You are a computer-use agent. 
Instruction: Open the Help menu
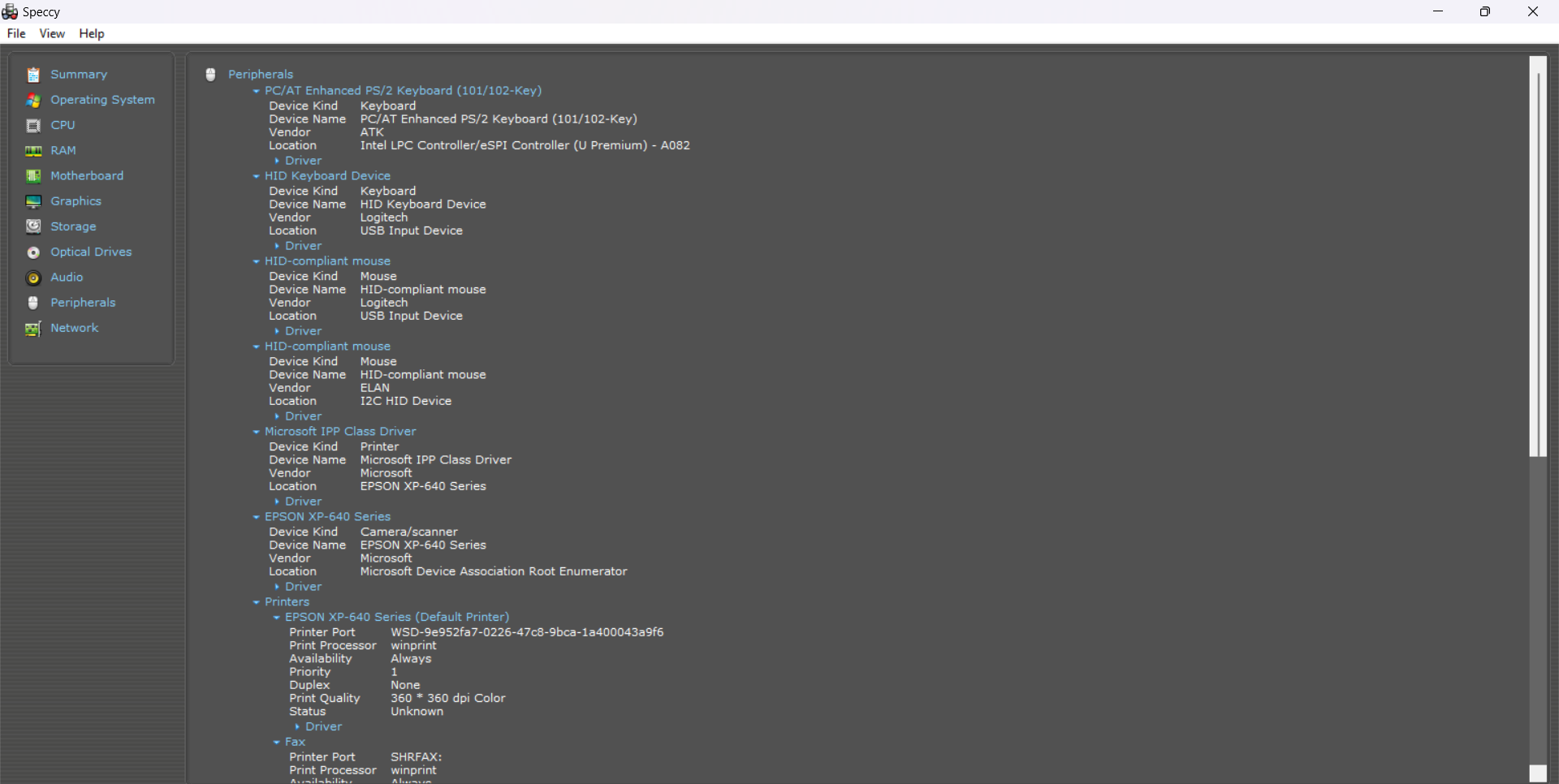[92, 33]
